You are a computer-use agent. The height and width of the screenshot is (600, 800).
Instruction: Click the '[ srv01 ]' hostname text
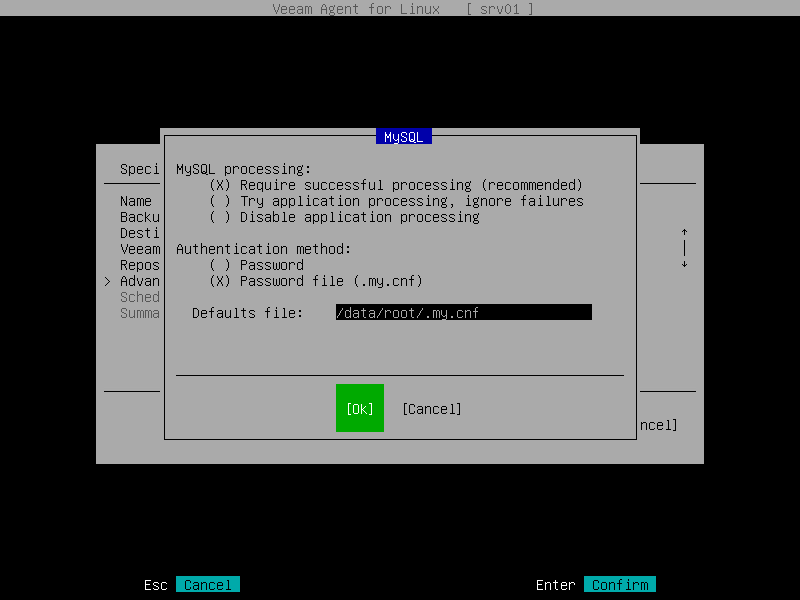click(x=499, y=9)
